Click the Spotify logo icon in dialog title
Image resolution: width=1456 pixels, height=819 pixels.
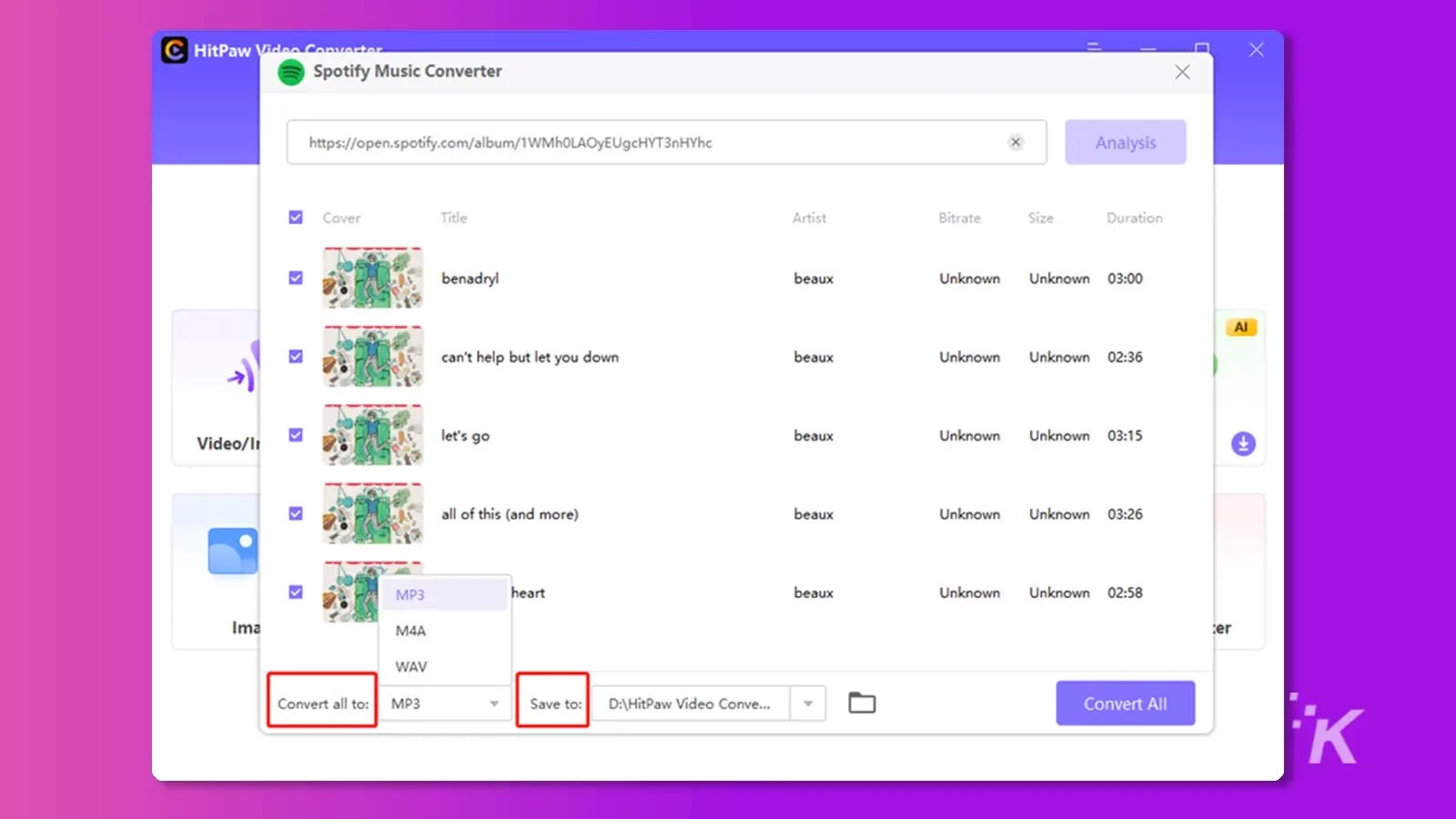pos(291,72)
